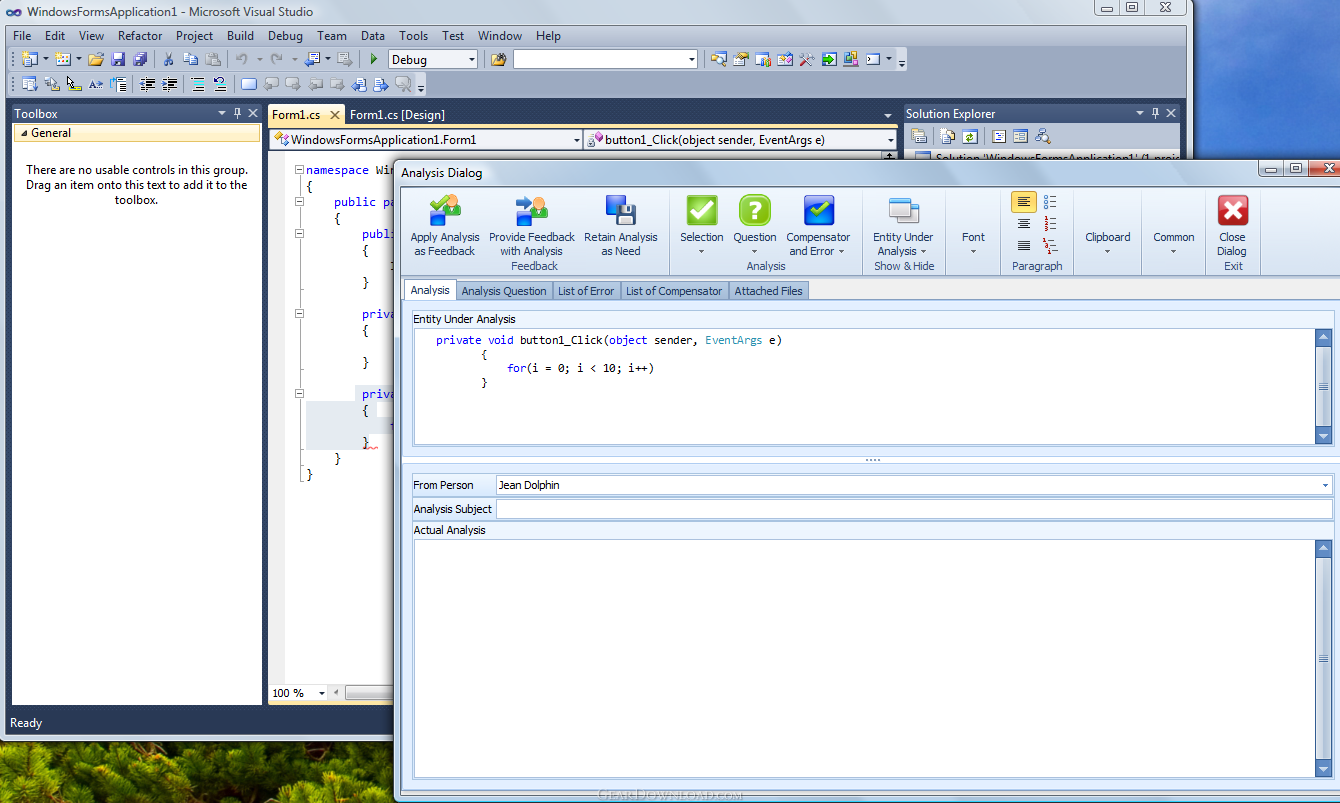Toggle bulleted list formatting
Screen dimensions: 1340x803
pos(1050,202)
